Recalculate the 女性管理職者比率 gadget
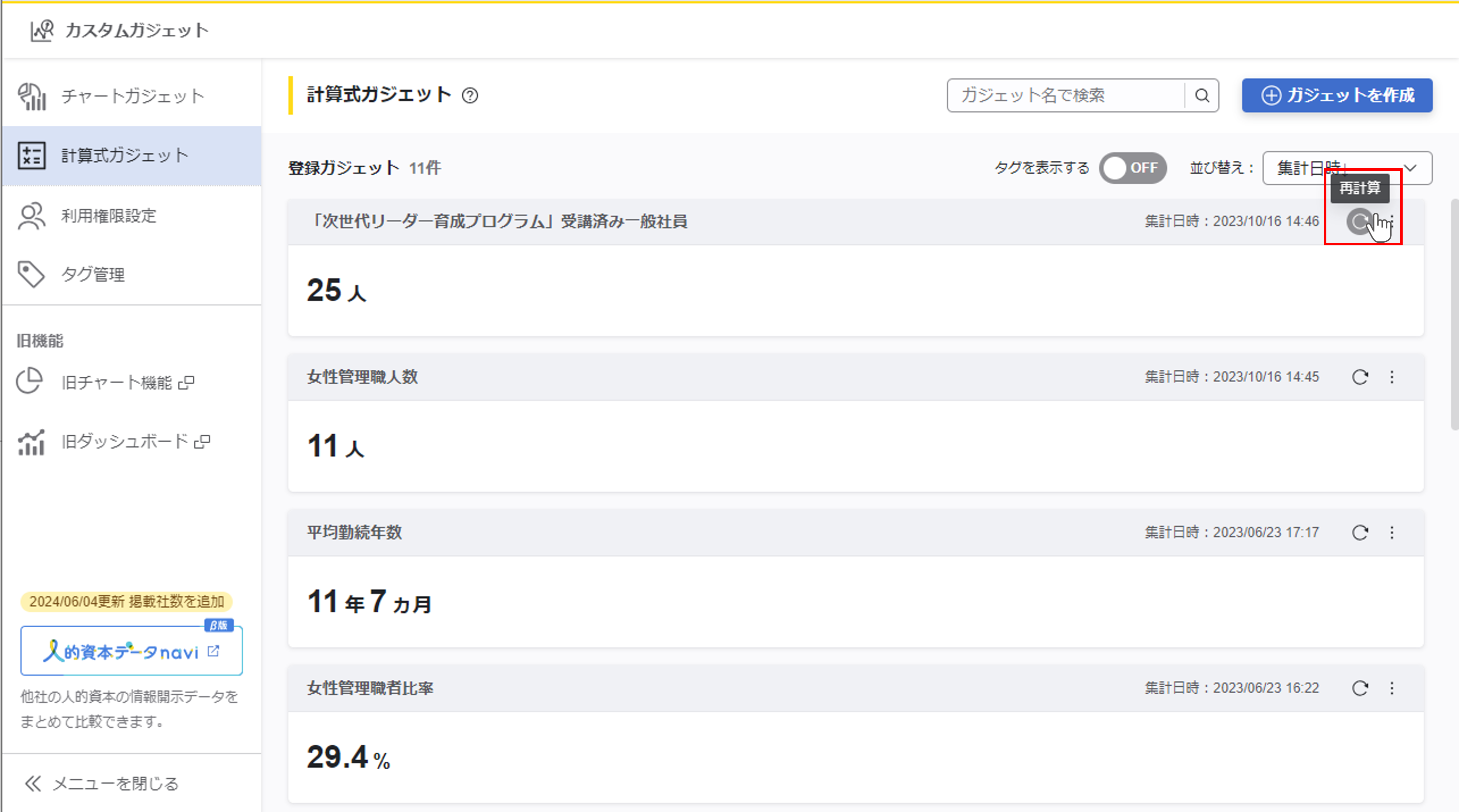Image resolution: width=1459 pixels, height=812 pixels. coord(1360,688)
